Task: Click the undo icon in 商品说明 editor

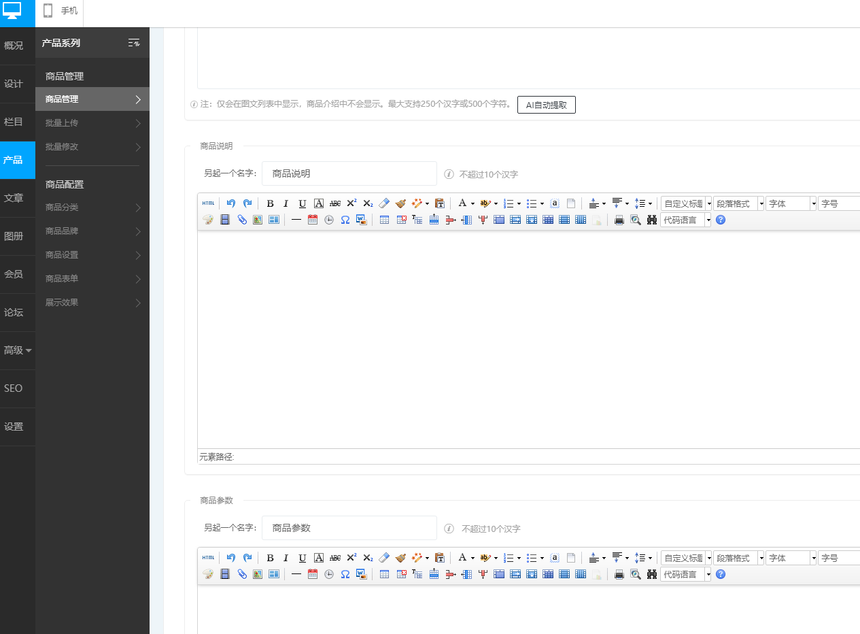Action: tap(231, 203)
